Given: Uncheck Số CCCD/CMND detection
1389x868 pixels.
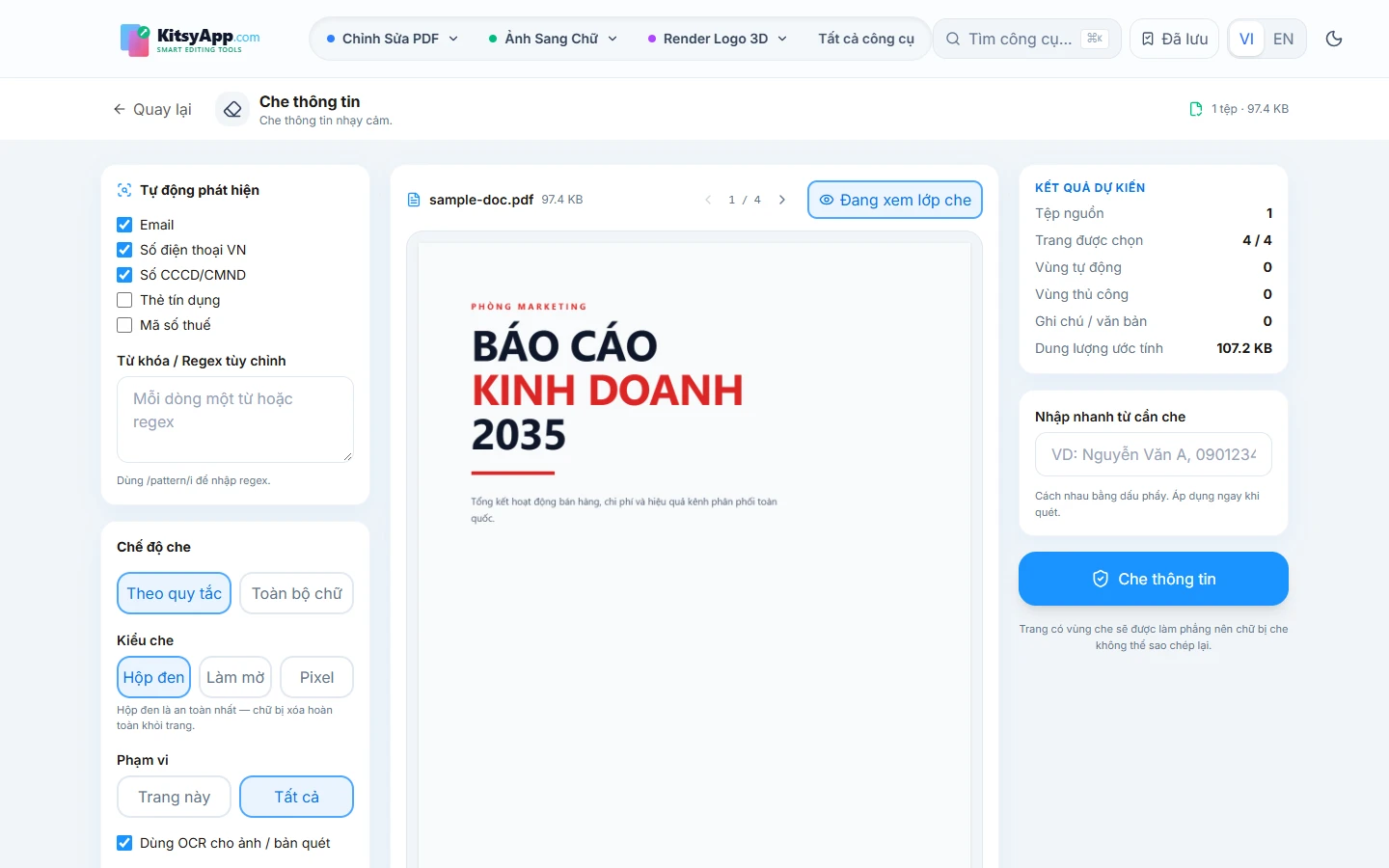Looking at the screenshot, I should [x=124, y=275].
